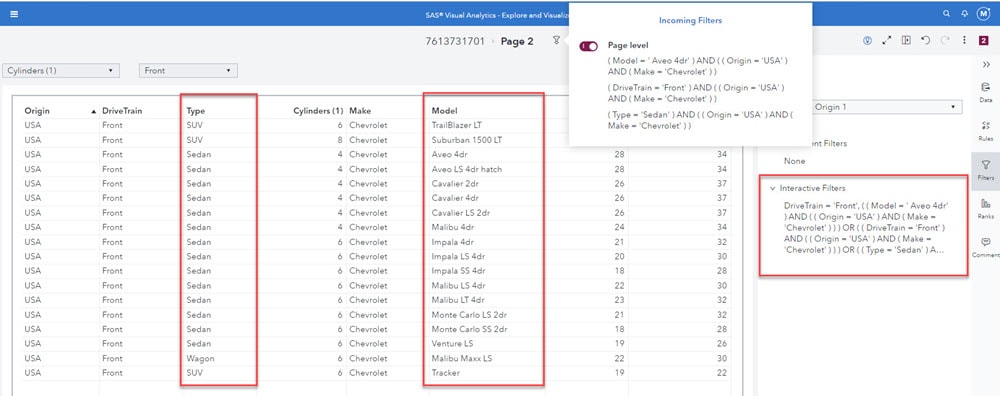Click the Type = 'Sedan' page filter expression
The width and height of the screenshot is (1000, 396).
(x=700, y=120)
